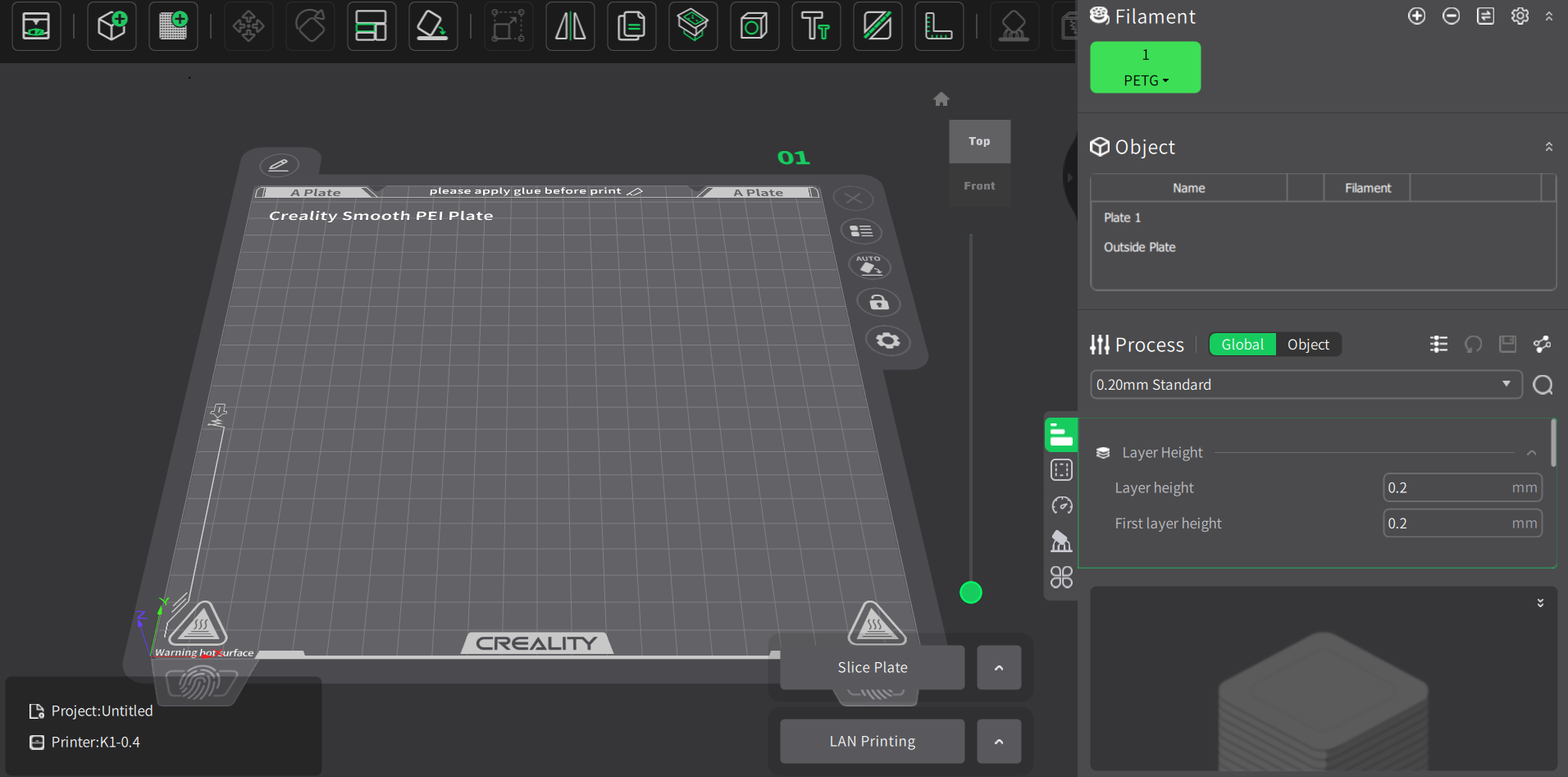Click the AUTO orient plate icon

(x=869, y=266)
